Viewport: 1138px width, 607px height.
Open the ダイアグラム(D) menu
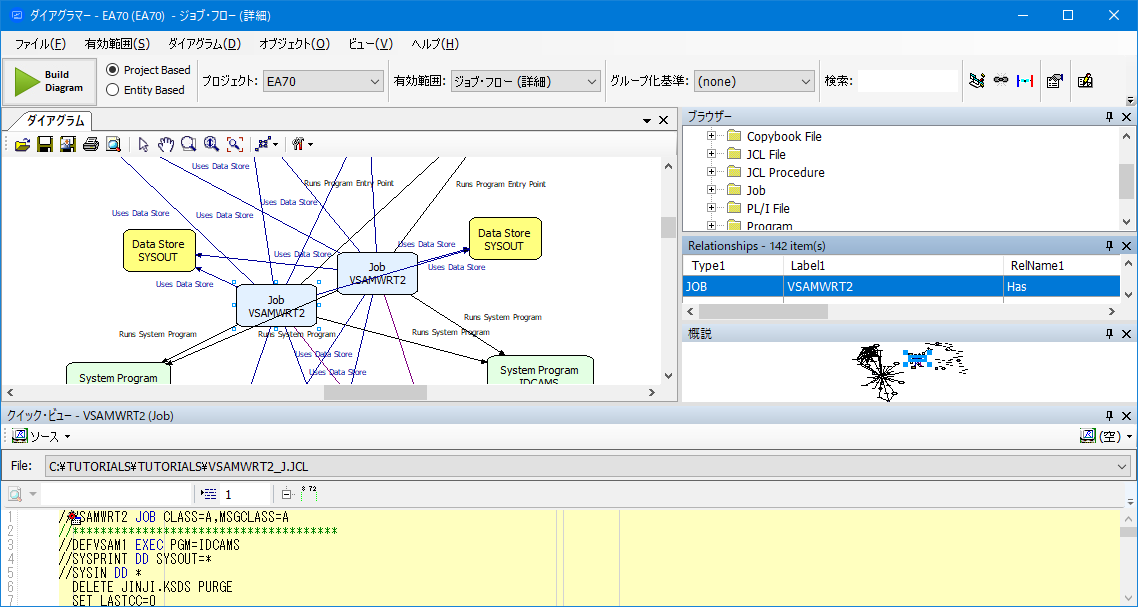(x=205, y=44)
